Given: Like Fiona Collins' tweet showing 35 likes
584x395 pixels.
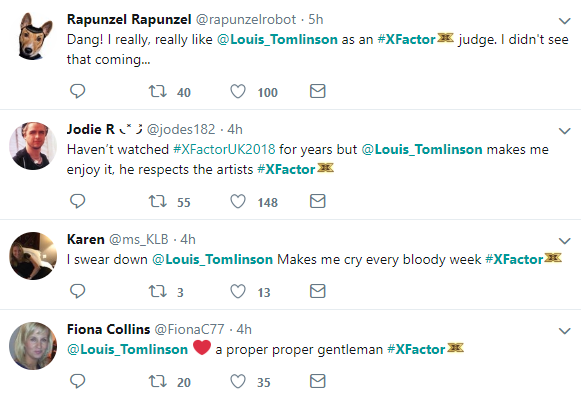Looking at the screenshot, I should pos(238,381).
